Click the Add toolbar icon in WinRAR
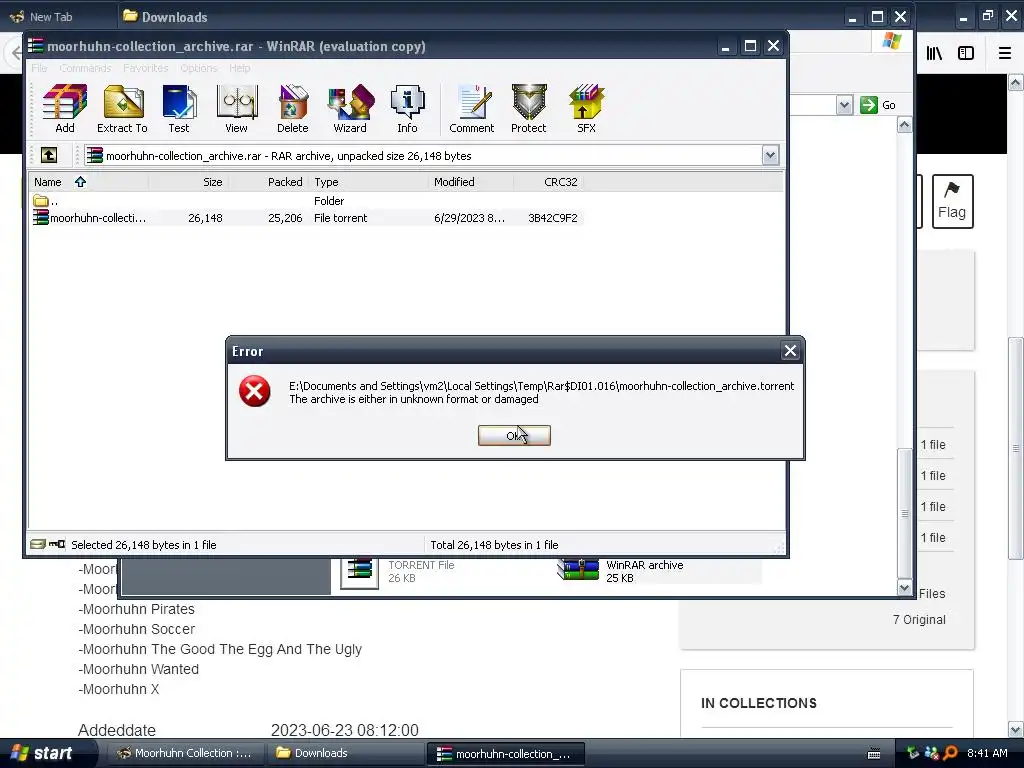The image size is (1024, 768). pos(65,109)
